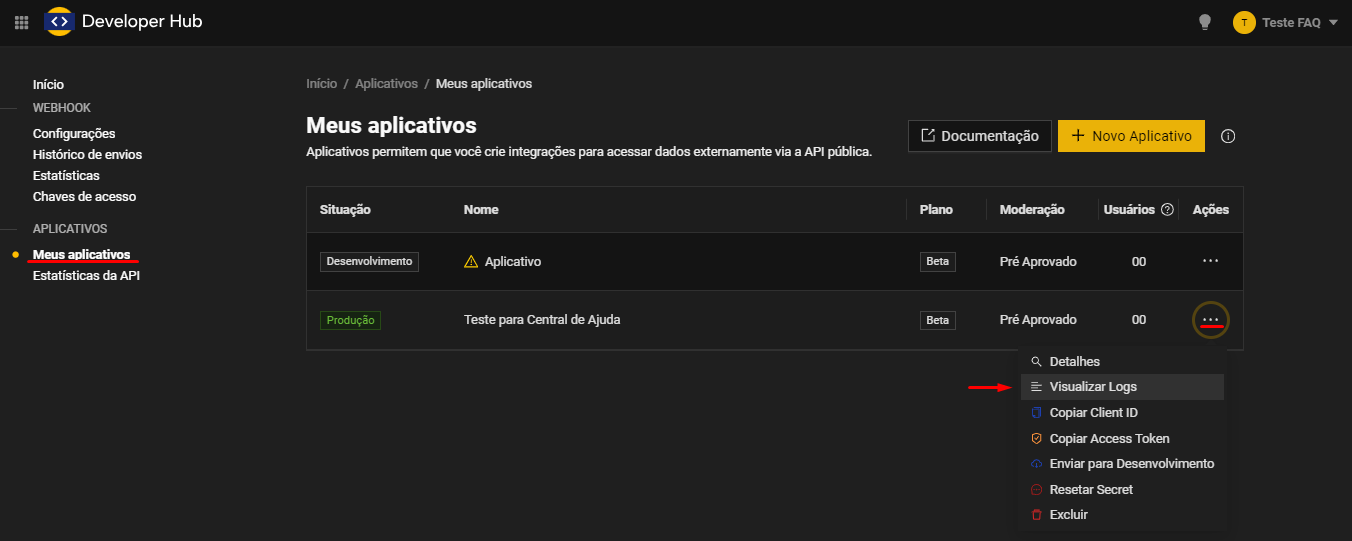The width and height of the screenshot is (1352, 541).
Task: Click Resetar Secret in the menu
Action: [x=1090, y=490]
